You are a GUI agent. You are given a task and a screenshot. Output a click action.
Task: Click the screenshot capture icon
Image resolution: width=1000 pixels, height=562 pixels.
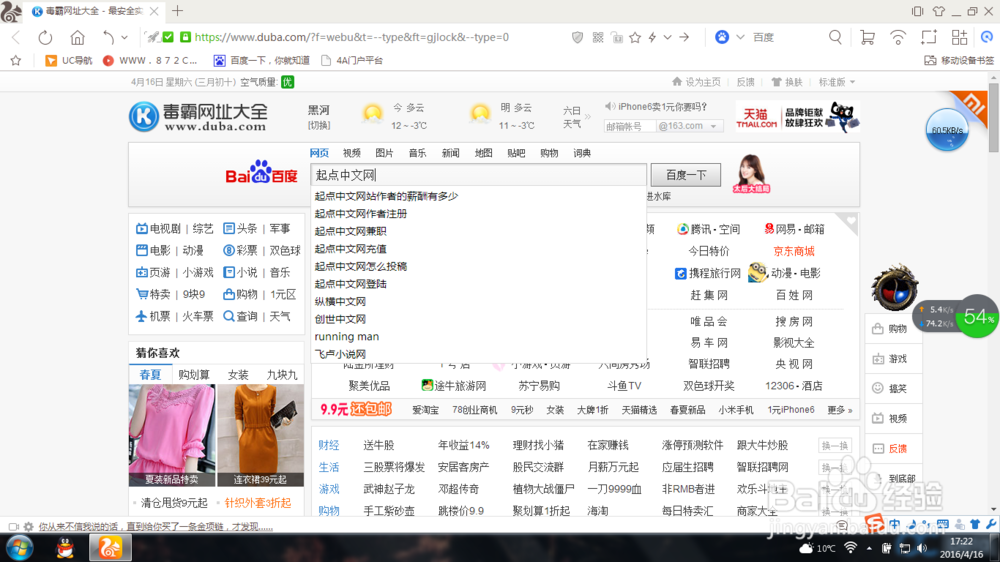[929, 38]
